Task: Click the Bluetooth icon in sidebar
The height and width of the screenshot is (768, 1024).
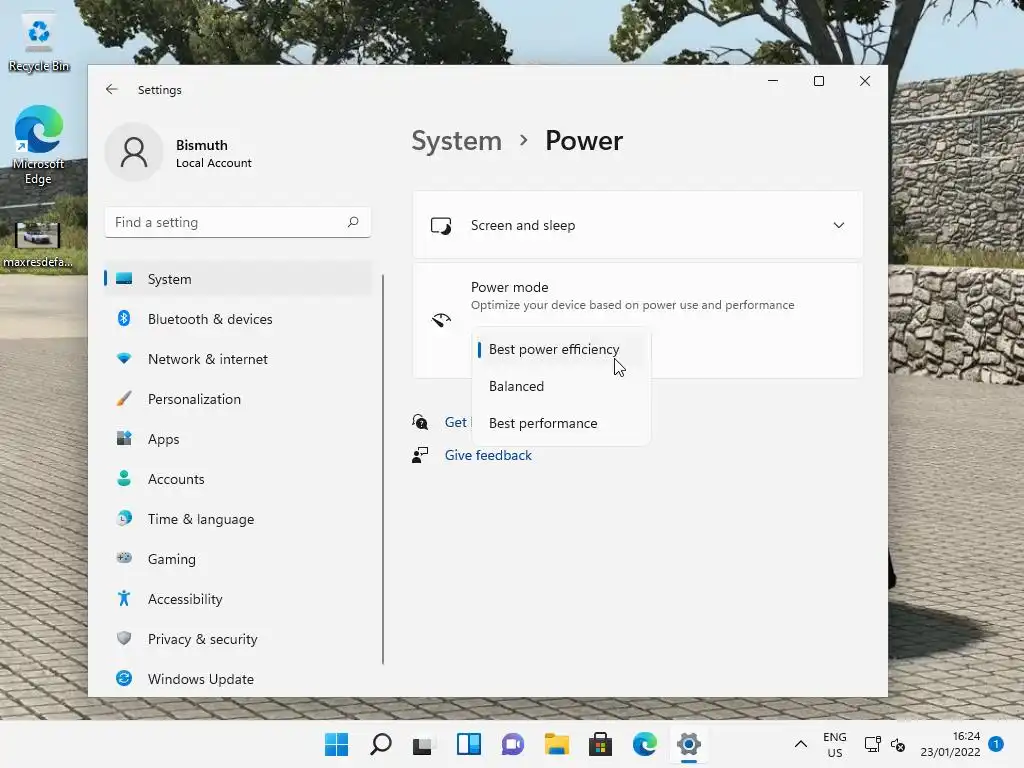Action: click(124, 318)
